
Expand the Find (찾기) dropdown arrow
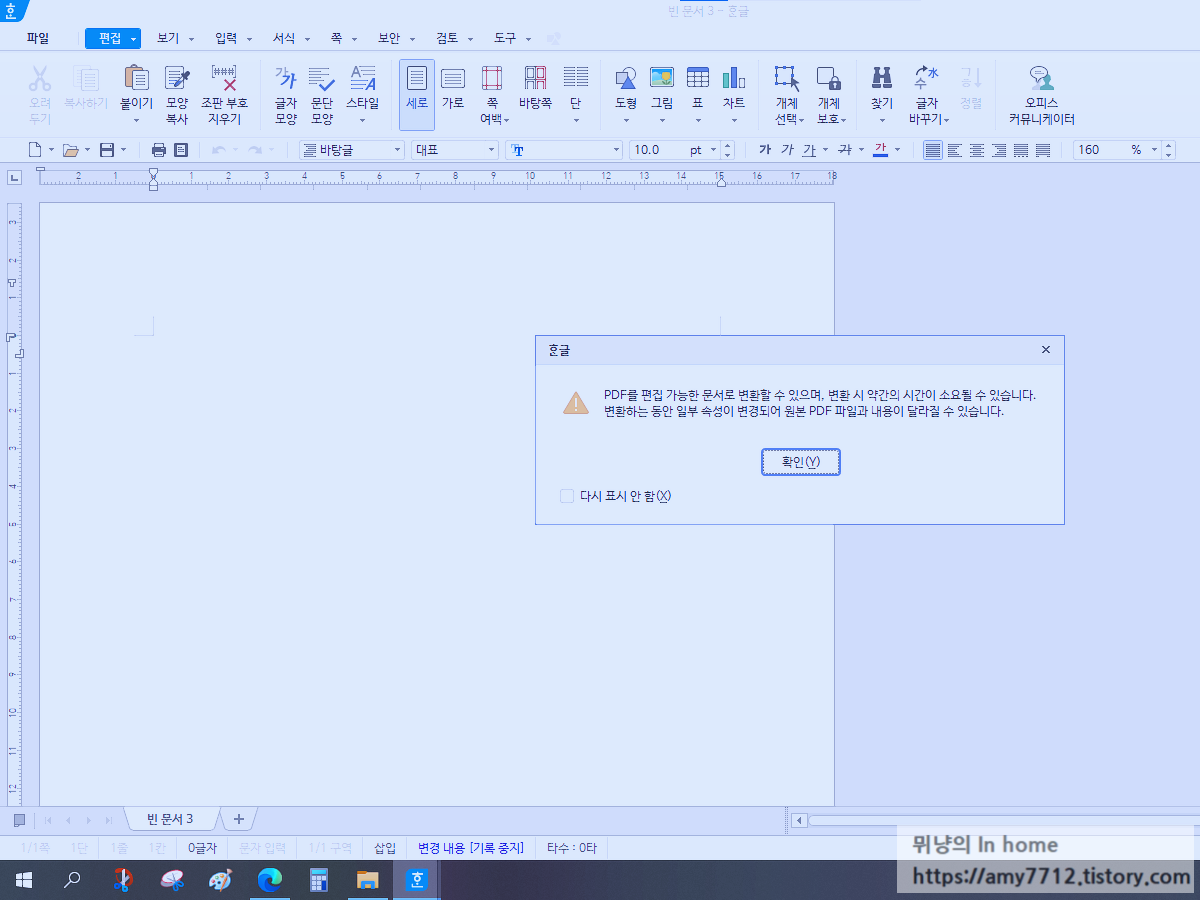coord(882,120)
